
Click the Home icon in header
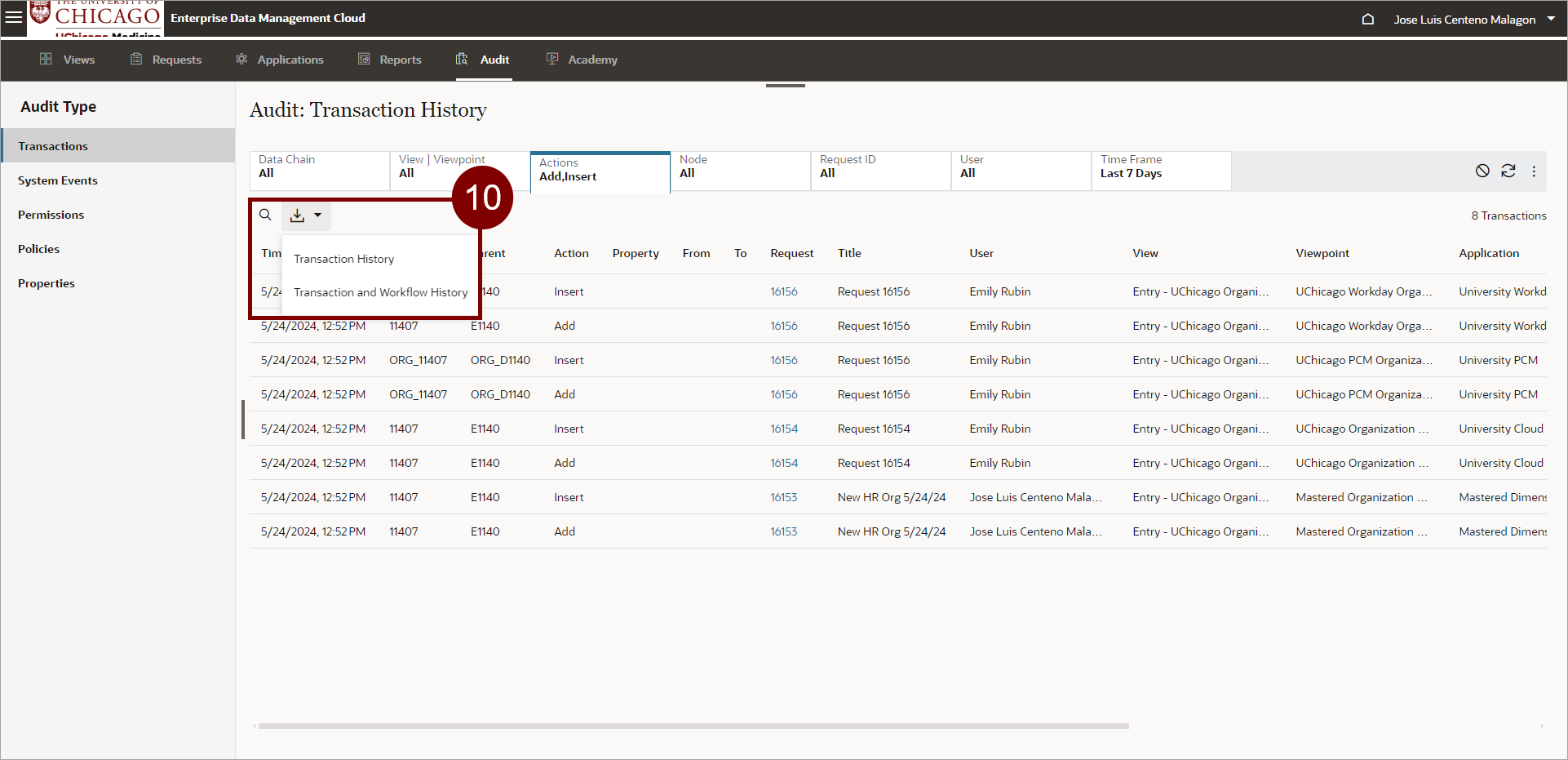tap(1368, 19)
